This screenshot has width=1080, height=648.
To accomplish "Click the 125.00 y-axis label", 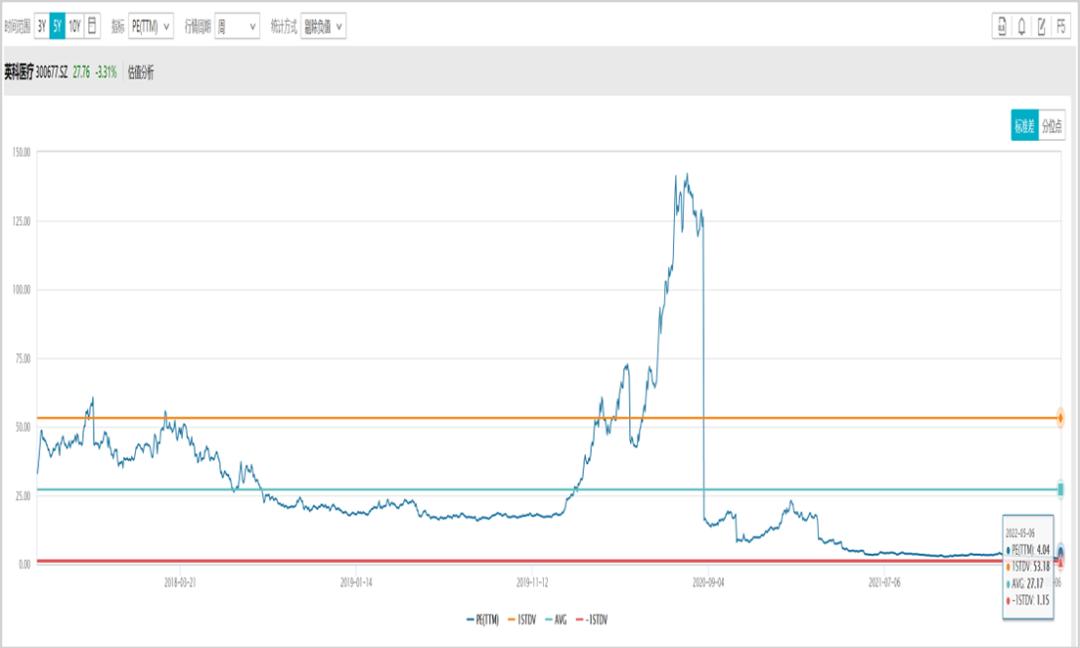I will click(21, 221).
